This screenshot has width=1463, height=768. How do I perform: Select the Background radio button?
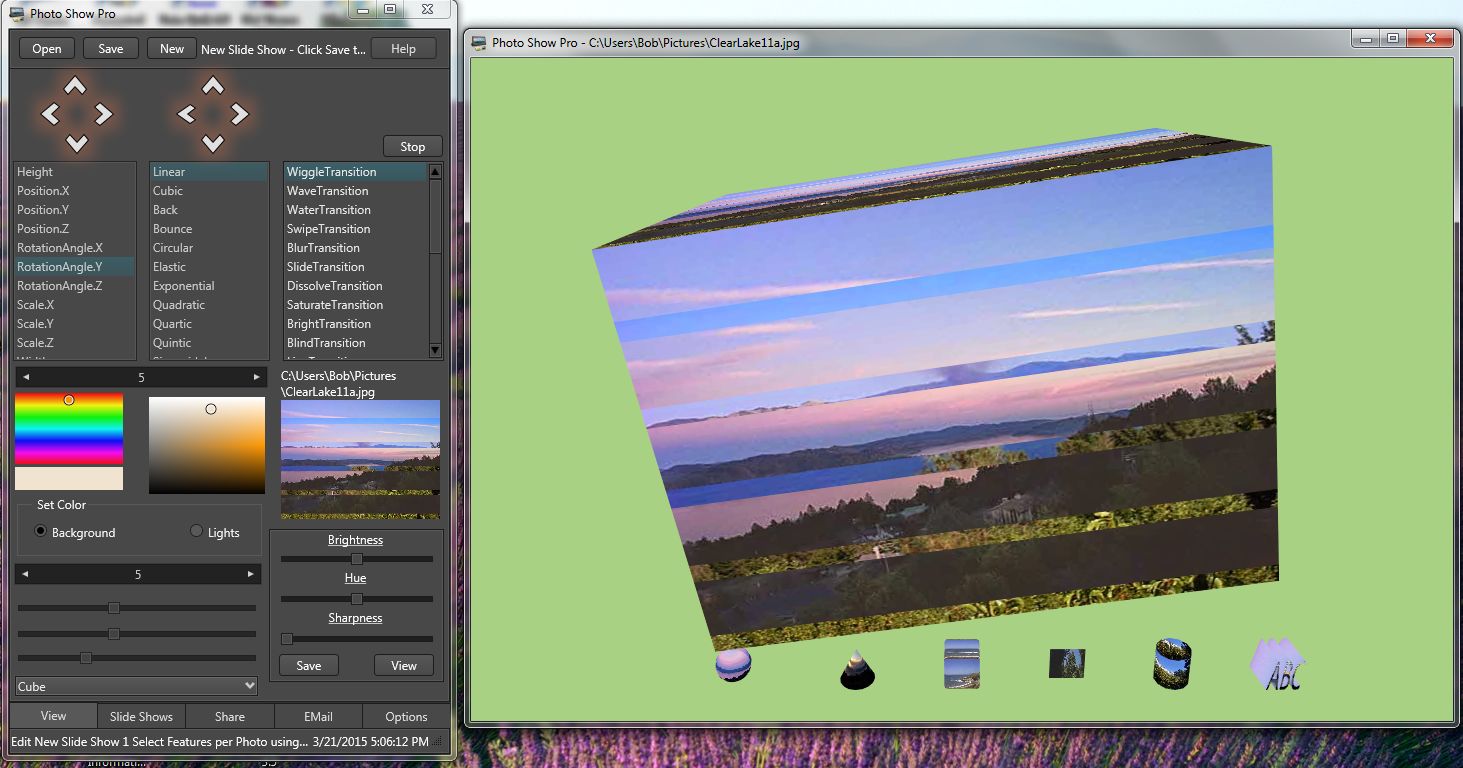pyautogui.click(x=41, y=532)
